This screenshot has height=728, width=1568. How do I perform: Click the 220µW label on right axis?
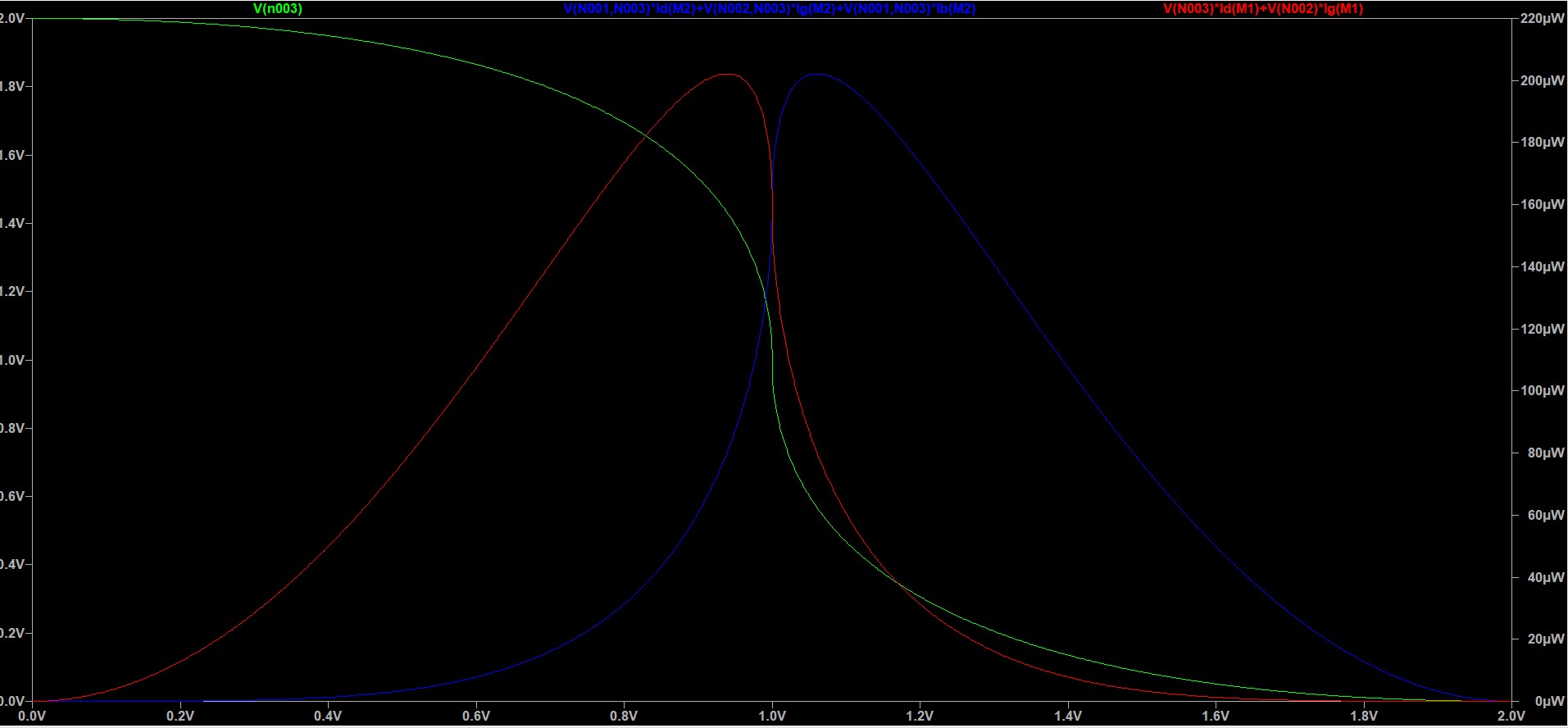1543,18
